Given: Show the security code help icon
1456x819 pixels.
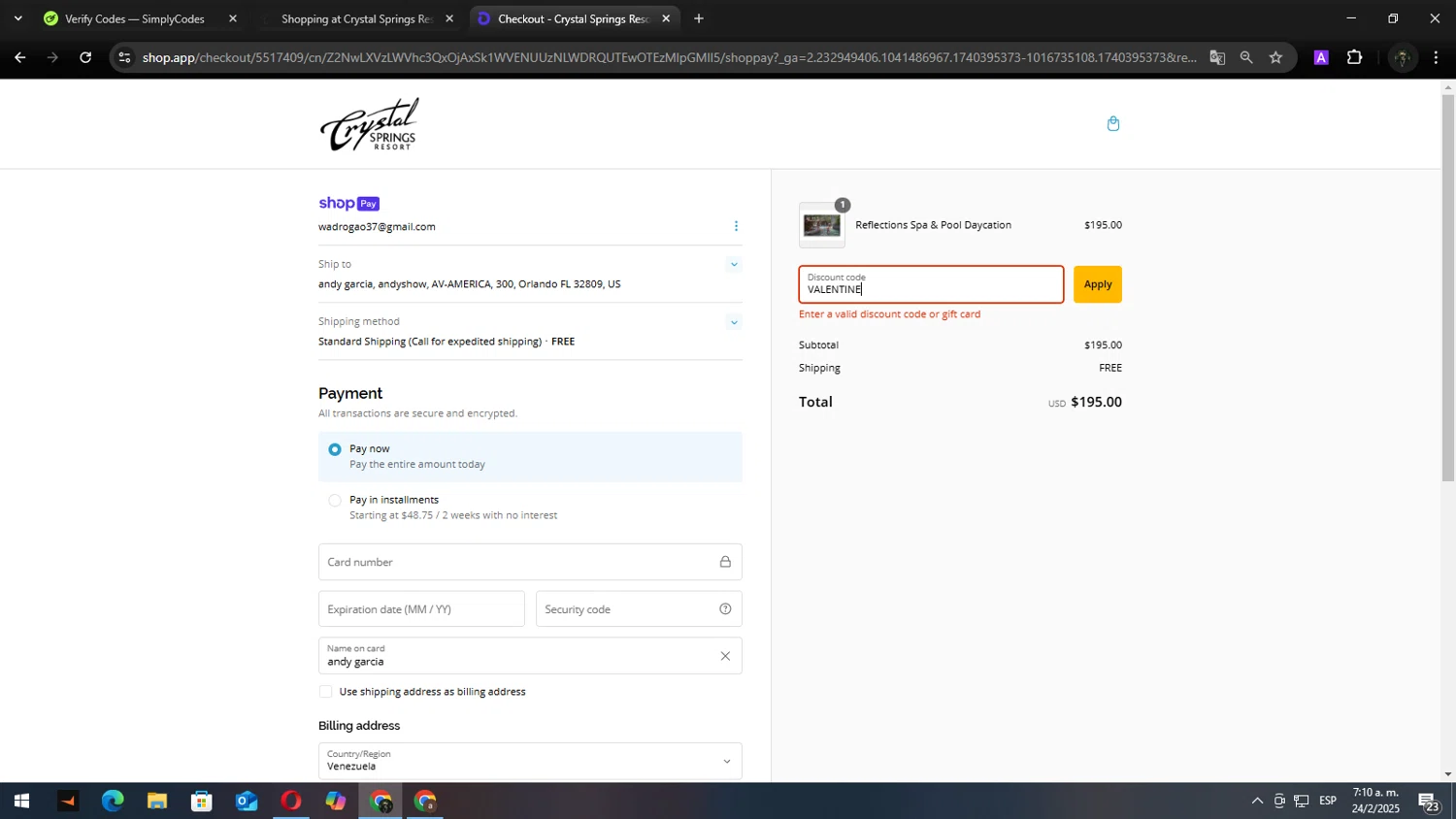Looking at the screenshot, I should pyautogui.click(x=725, y=608).
